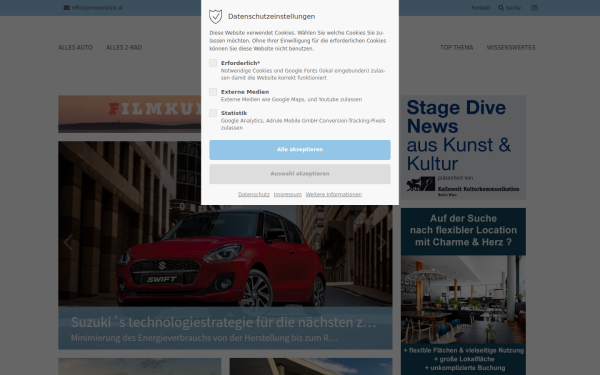
Task: Click the Kontakt link in top bar
Action: point(481,8)
